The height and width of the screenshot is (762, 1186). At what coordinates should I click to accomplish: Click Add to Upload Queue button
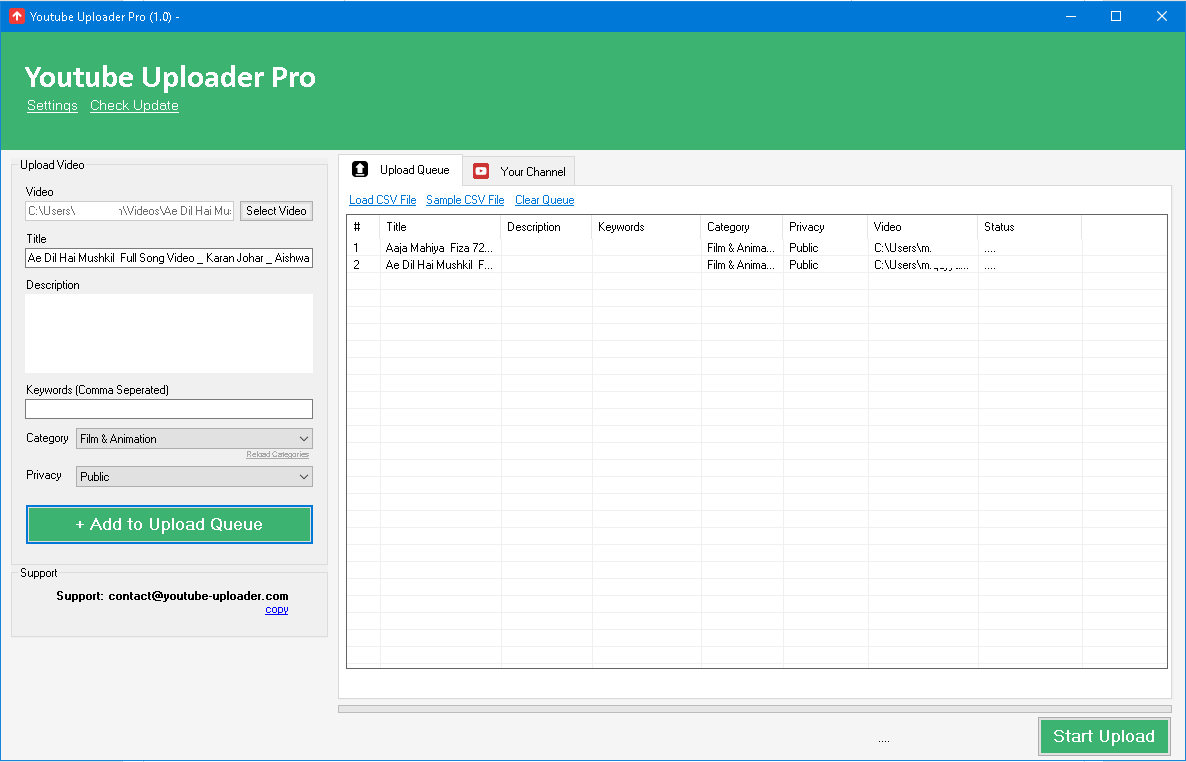point(169,524)
